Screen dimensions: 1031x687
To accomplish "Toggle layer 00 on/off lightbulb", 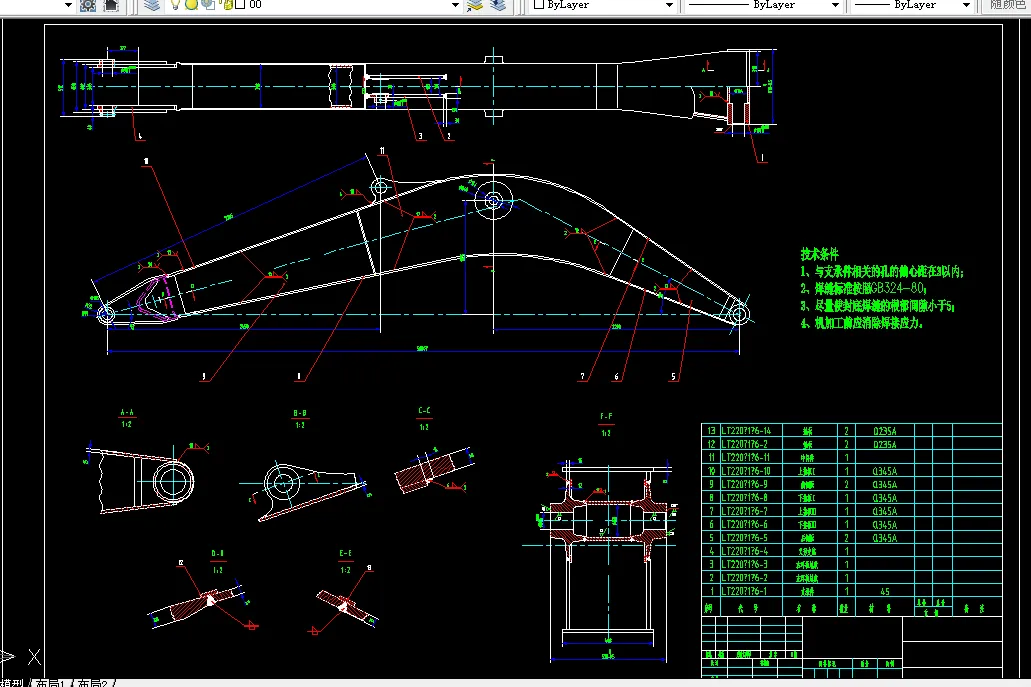I will [175, 5].
